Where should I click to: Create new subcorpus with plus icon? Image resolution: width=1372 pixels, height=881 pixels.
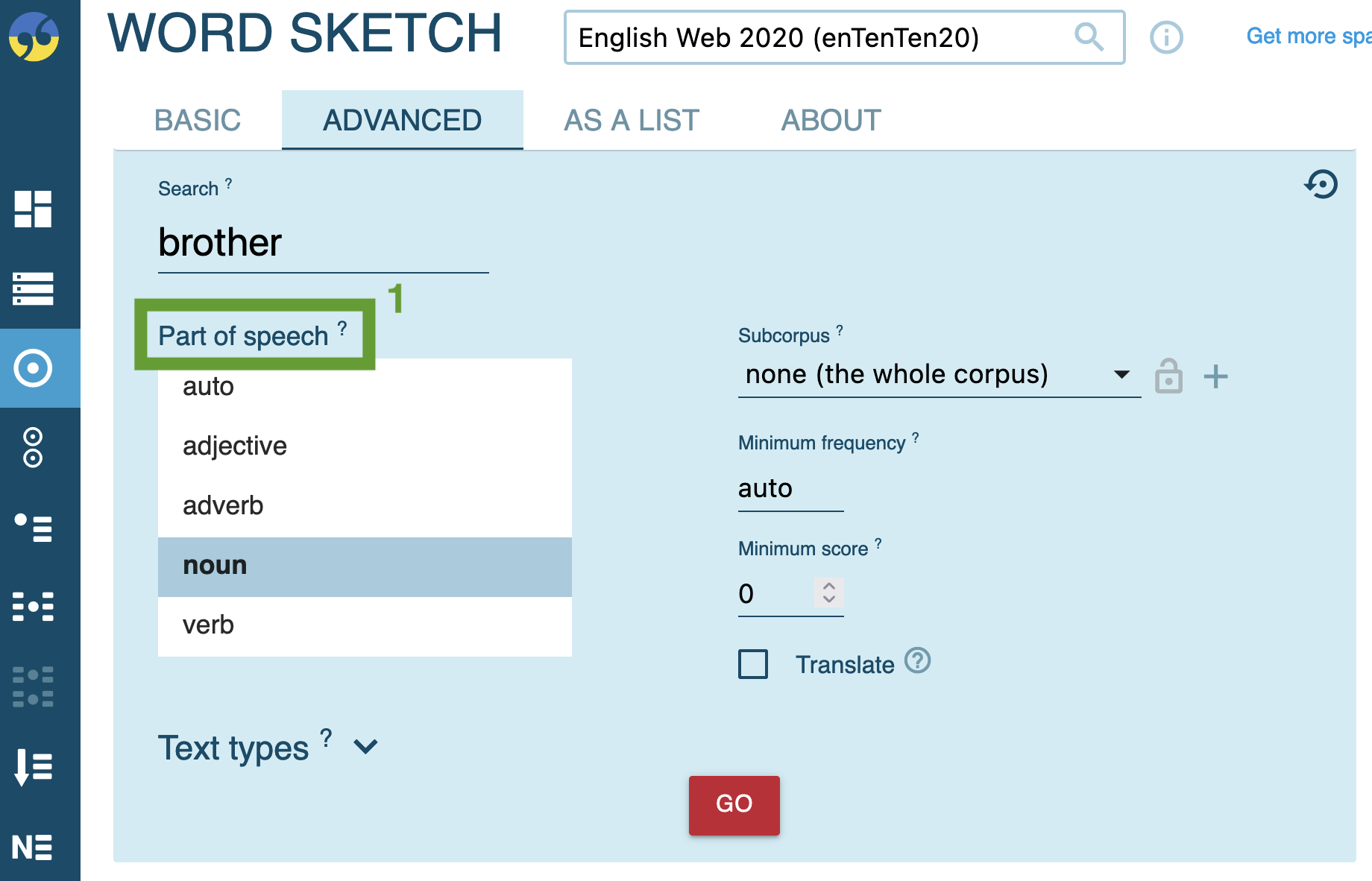click(1215, 376)
